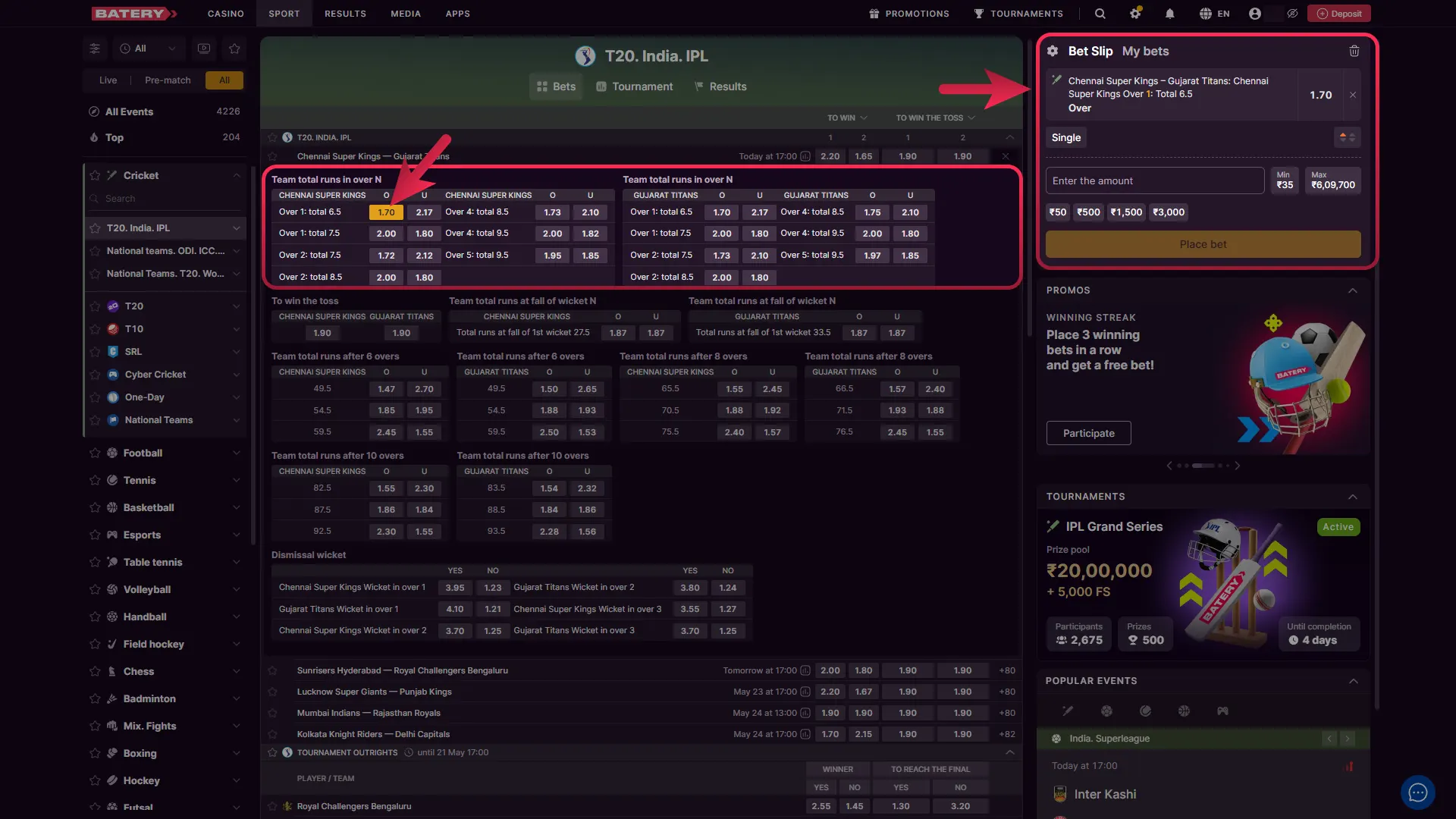Viewport: 1456px width, 819px height.
Task: Favorite Lucknow Super Giants match star
Action: click(272, 692)
